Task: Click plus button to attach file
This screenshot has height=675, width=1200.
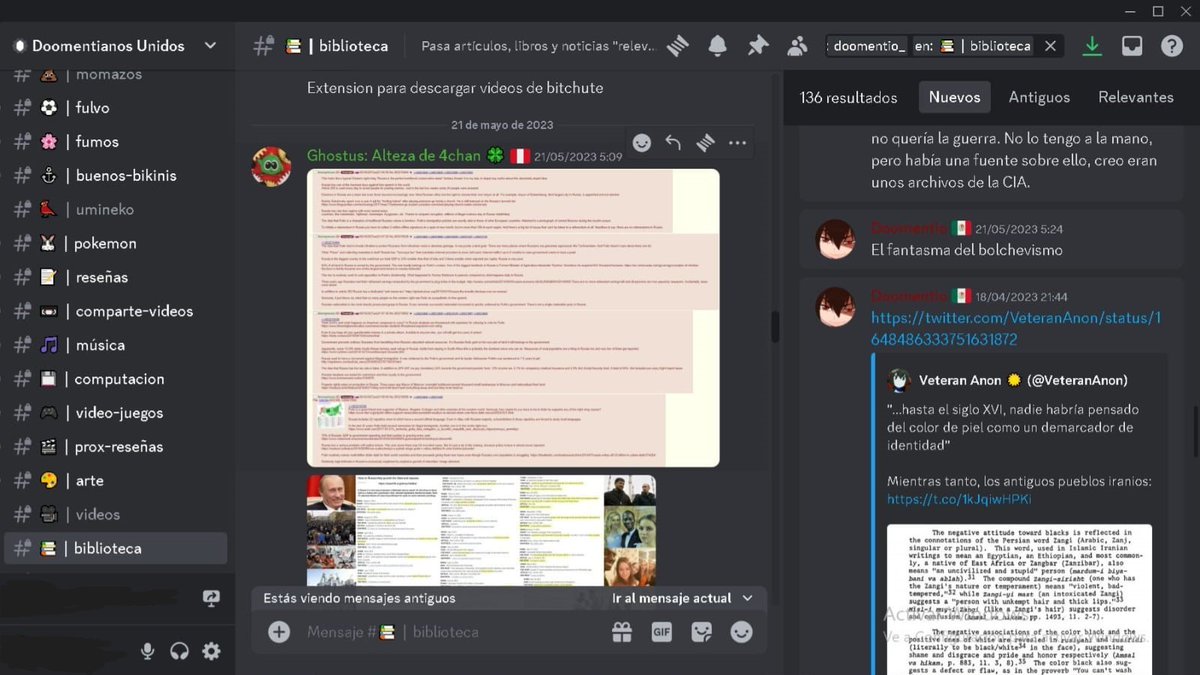Action: (279, 632)
